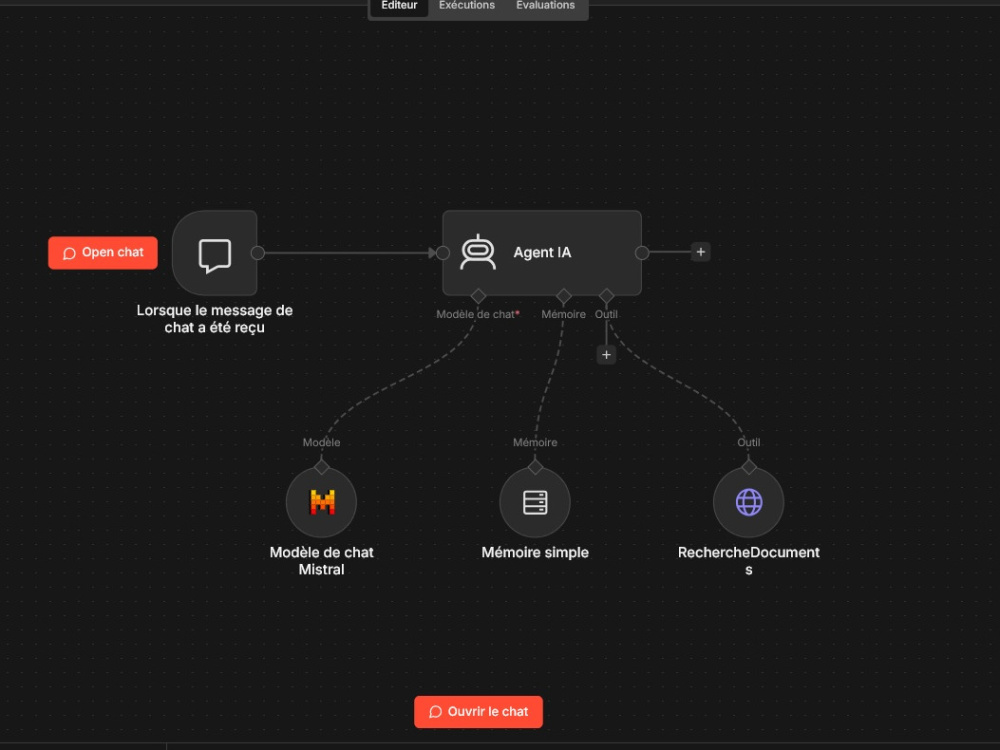Viewport: 1000px width, 750px height.
Task: Click the 'Mémoire simple' label
Action: pyautogui.click(x=535, y=552)
